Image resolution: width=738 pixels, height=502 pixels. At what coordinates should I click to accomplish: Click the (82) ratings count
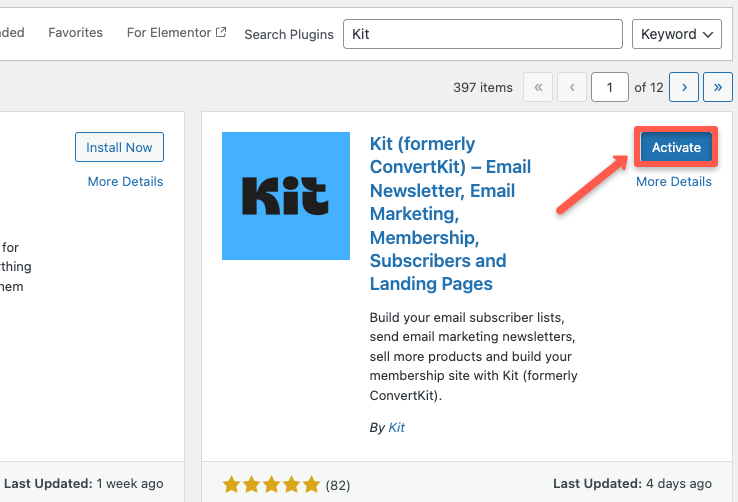pos(338,486)
